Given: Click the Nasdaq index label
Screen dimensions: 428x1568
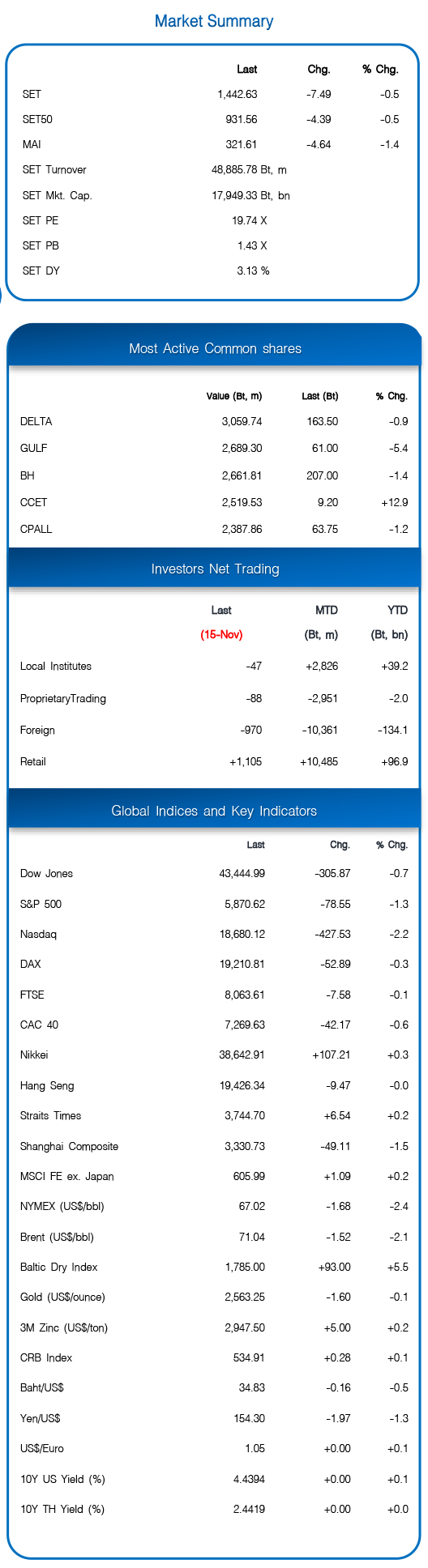Looking at the screenshot, I should pyautogui.click(x=38, y=934).
